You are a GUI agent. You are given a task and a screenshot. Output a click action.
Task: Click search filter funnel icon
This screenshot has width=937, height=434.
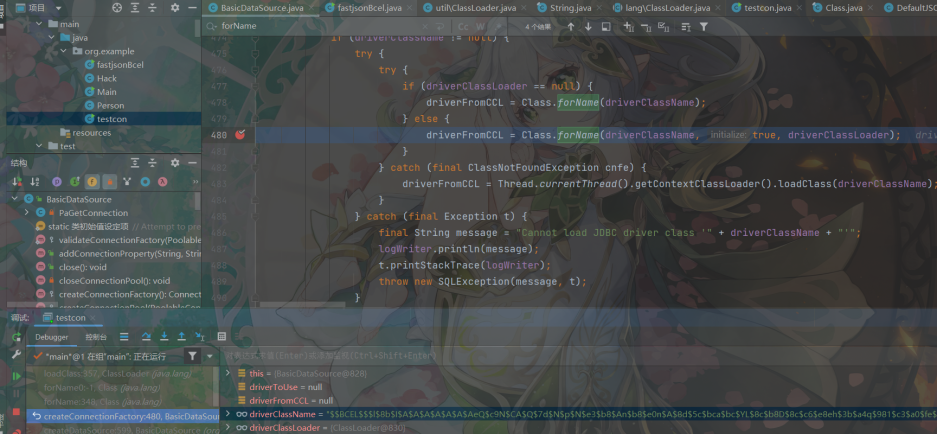704,26
